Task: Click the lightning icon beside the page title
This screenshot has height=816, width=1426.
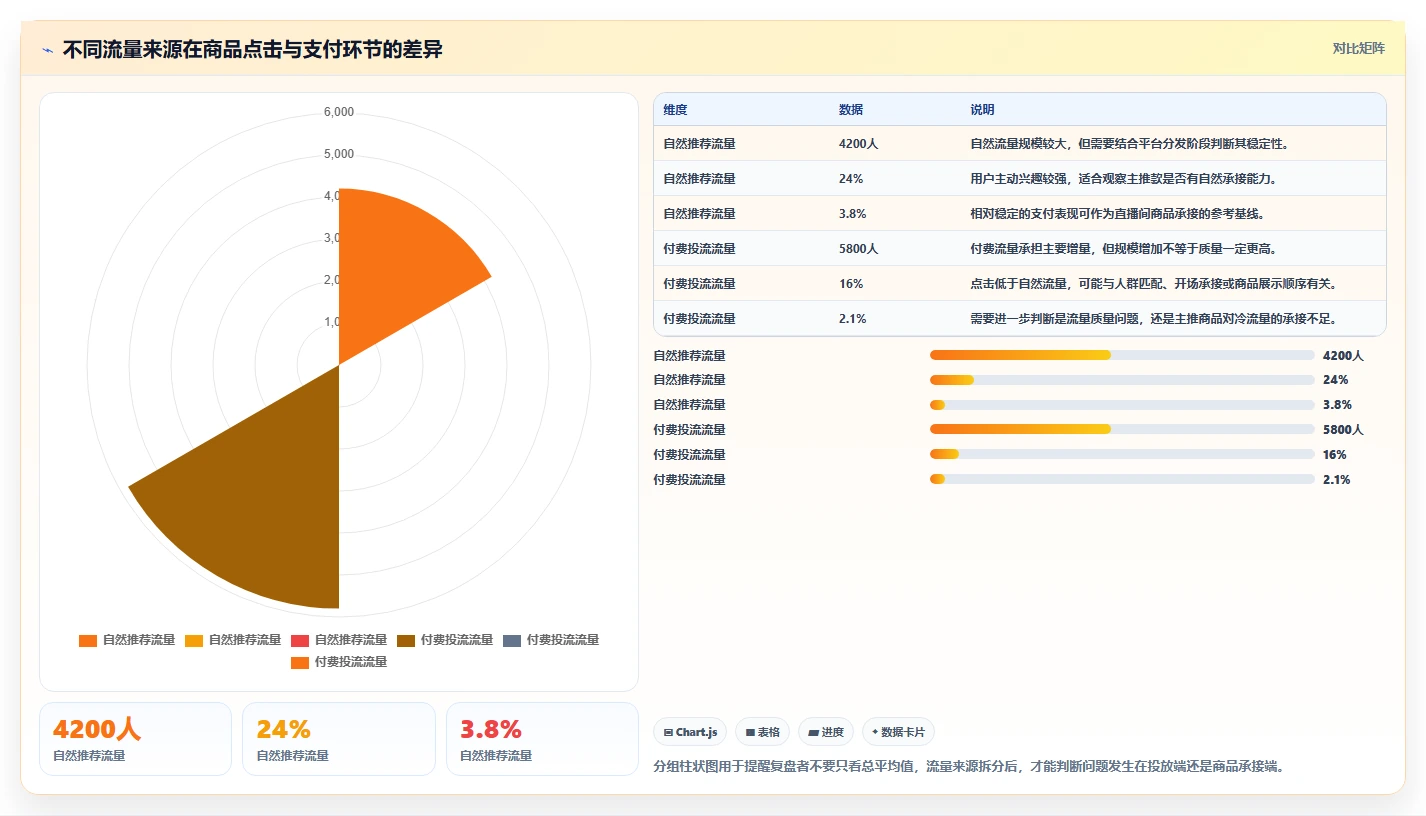Action: [47, 50]
